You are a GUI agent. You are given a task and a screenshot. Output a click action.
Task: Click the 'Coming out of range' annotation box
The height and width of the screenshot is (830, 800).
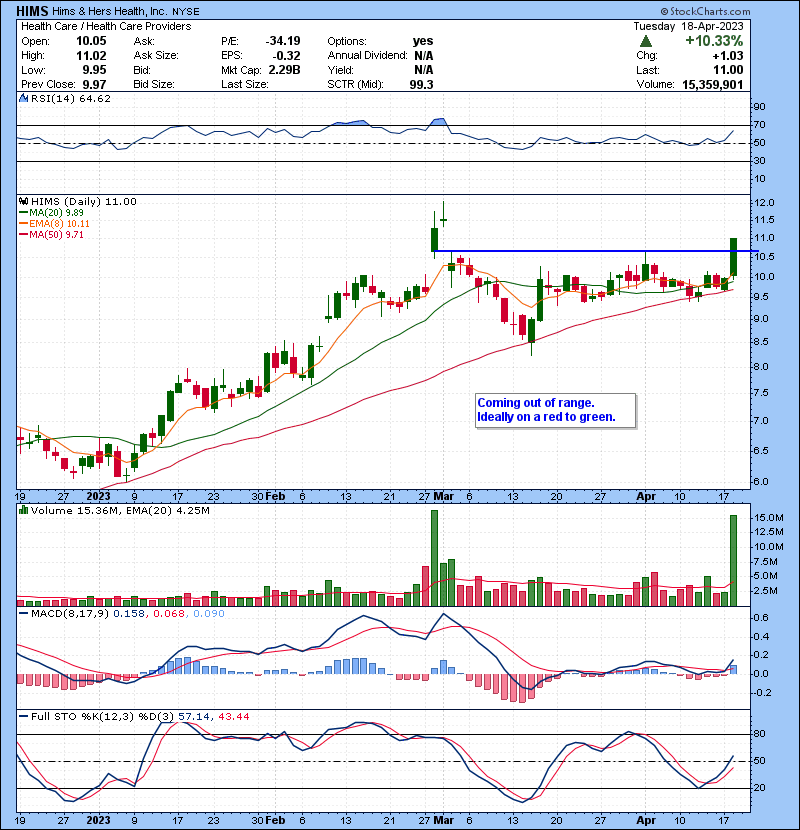[555, 410]
